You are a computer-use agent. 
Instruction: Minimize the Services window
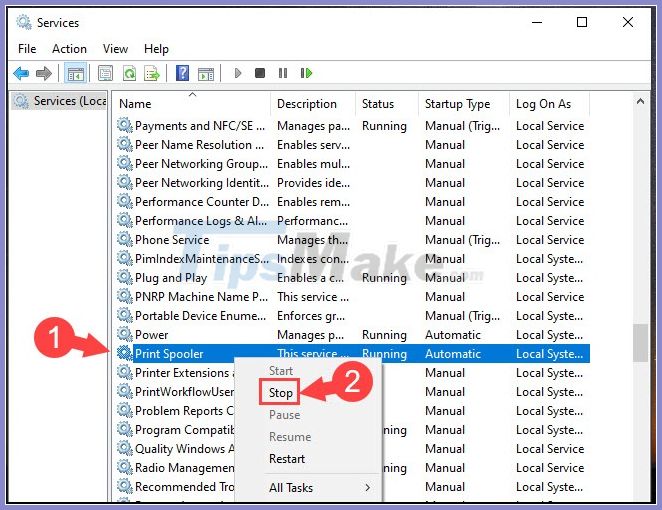click(537, 22)
